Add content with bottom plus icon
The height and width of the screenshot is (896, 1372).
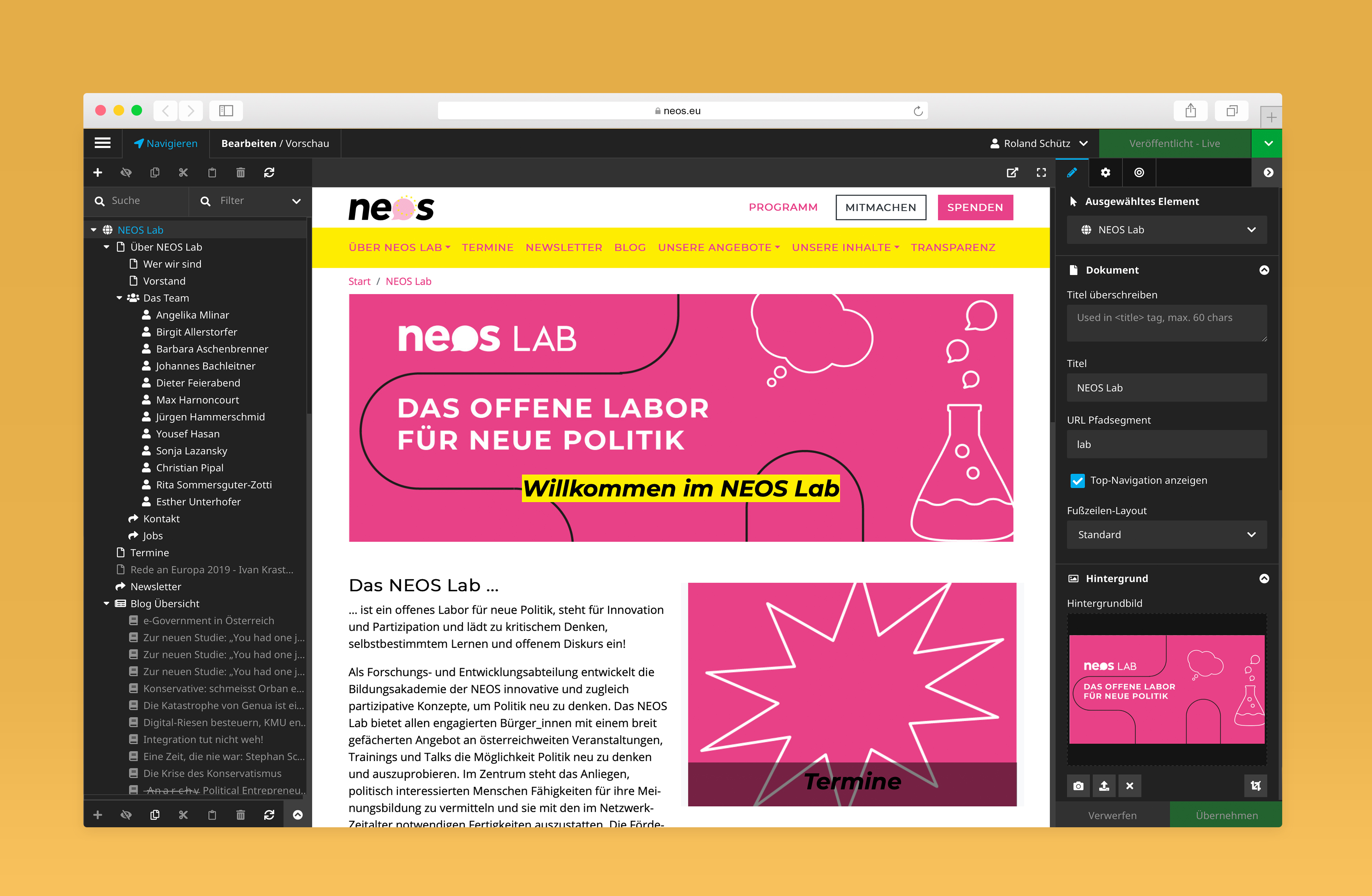tap(98, 815)
